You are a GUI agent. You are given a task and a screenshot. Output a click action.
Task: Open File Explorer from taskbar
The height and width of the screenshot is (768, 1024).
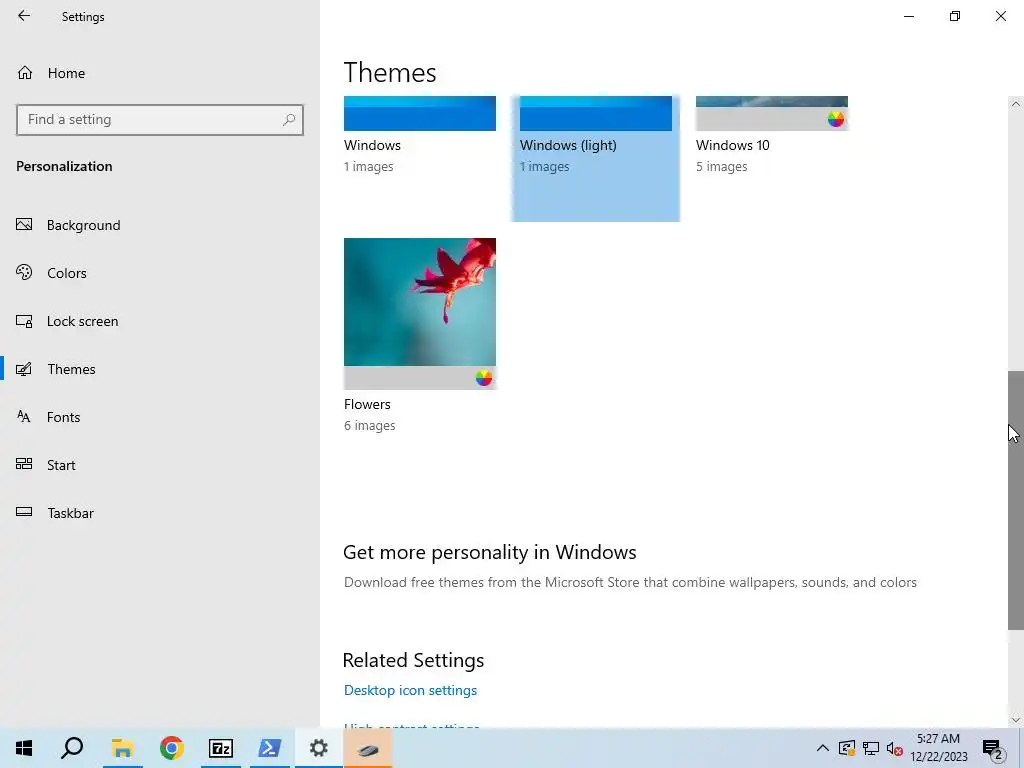point(122,748)
